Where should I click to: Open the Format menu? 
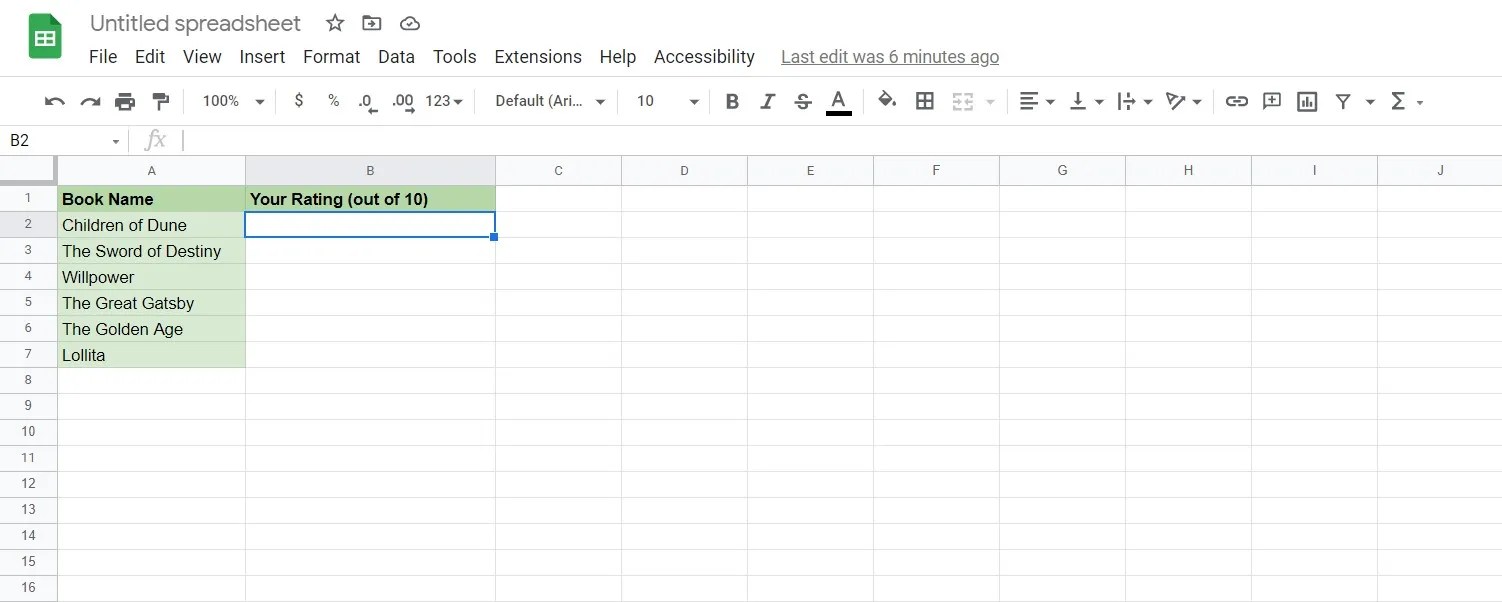[331, 57]
